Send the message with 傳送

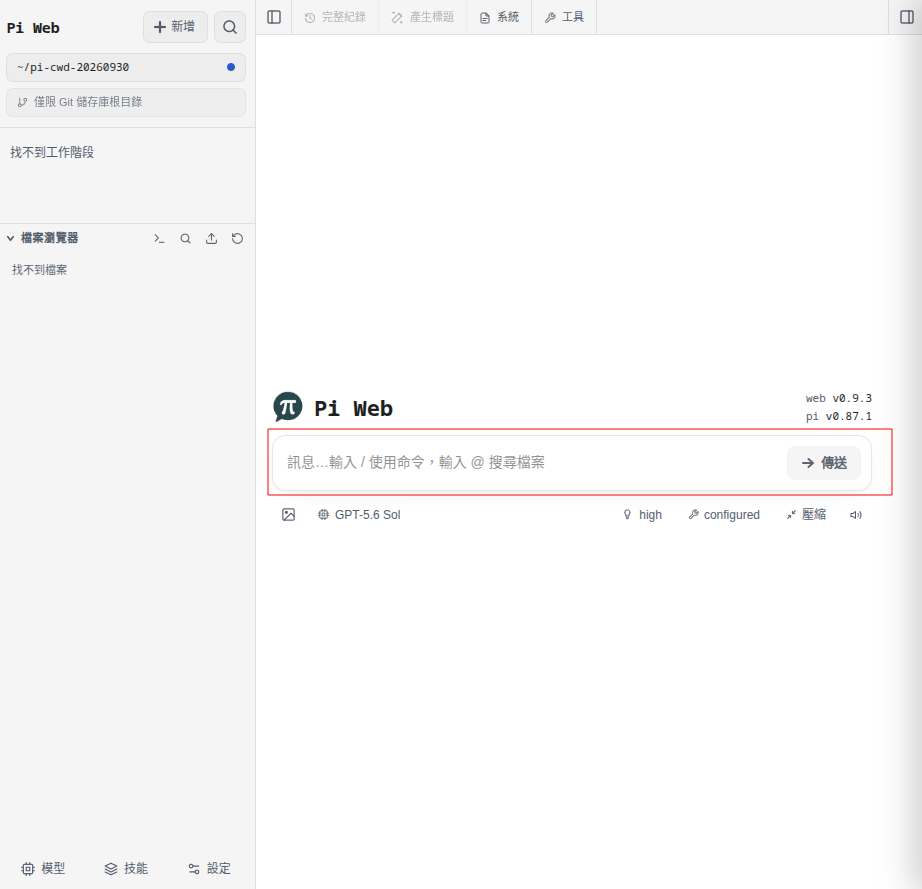coord(824,463)
